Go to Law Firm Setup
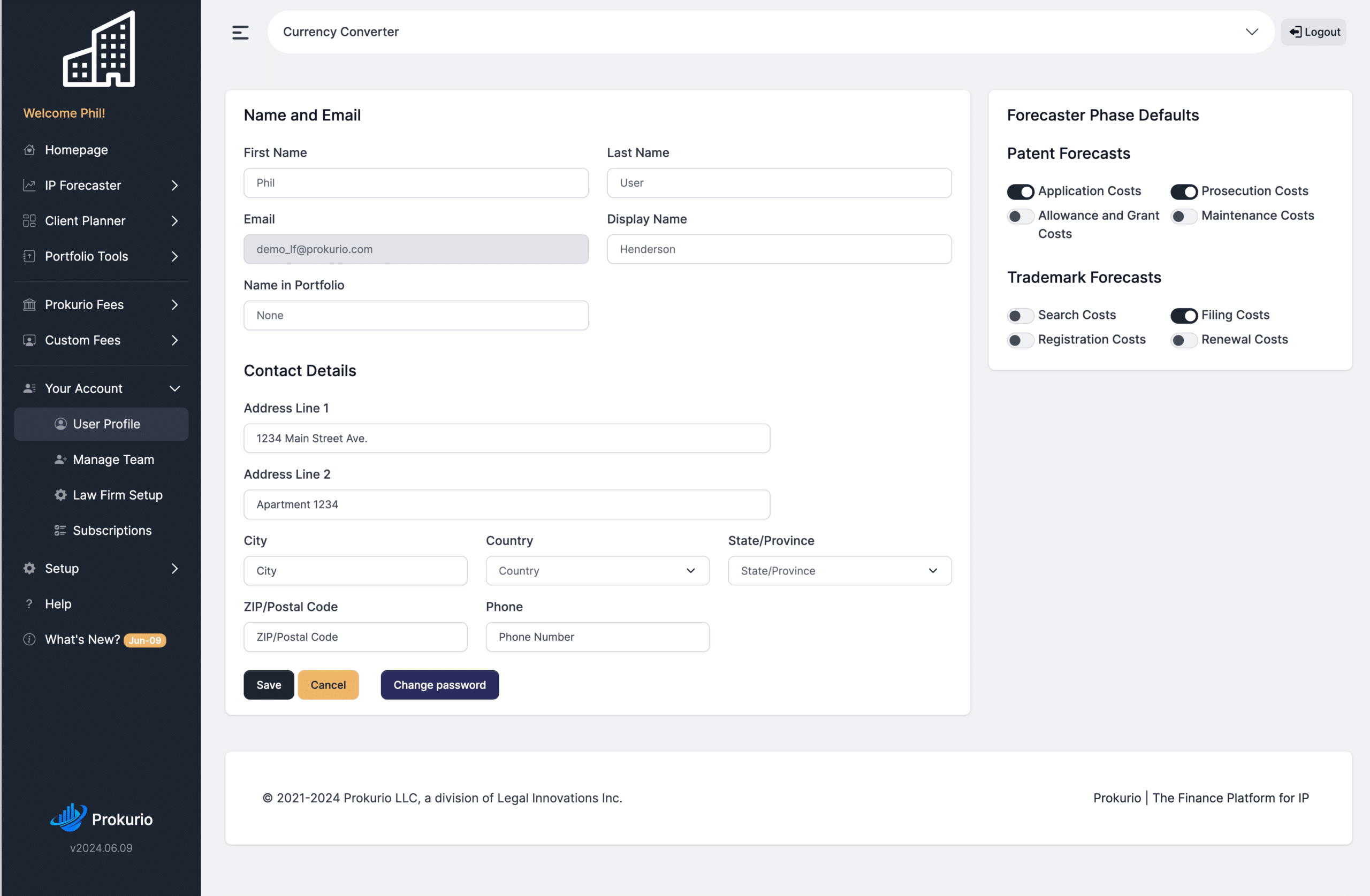 click(x=101, y=495)
